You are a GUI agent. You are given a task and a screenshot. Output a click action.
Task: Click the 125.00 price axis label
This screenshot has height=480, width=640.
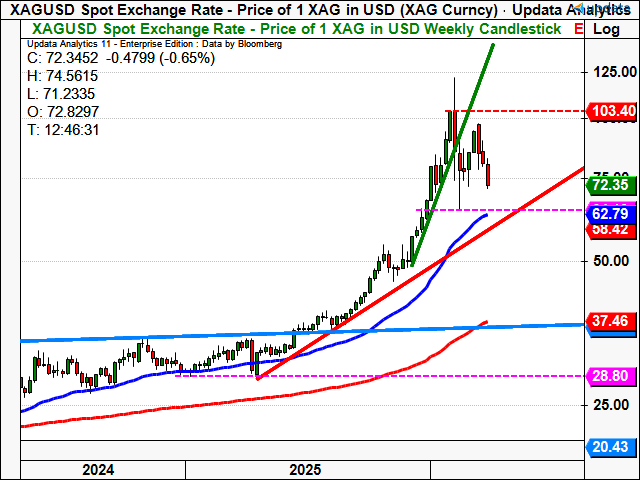(x=611, y=72)
